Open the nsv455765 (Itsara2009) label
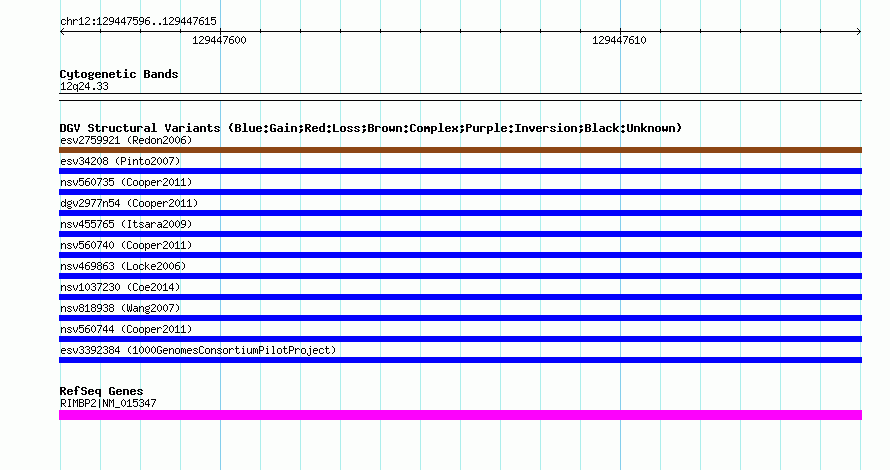 point(126,224)
